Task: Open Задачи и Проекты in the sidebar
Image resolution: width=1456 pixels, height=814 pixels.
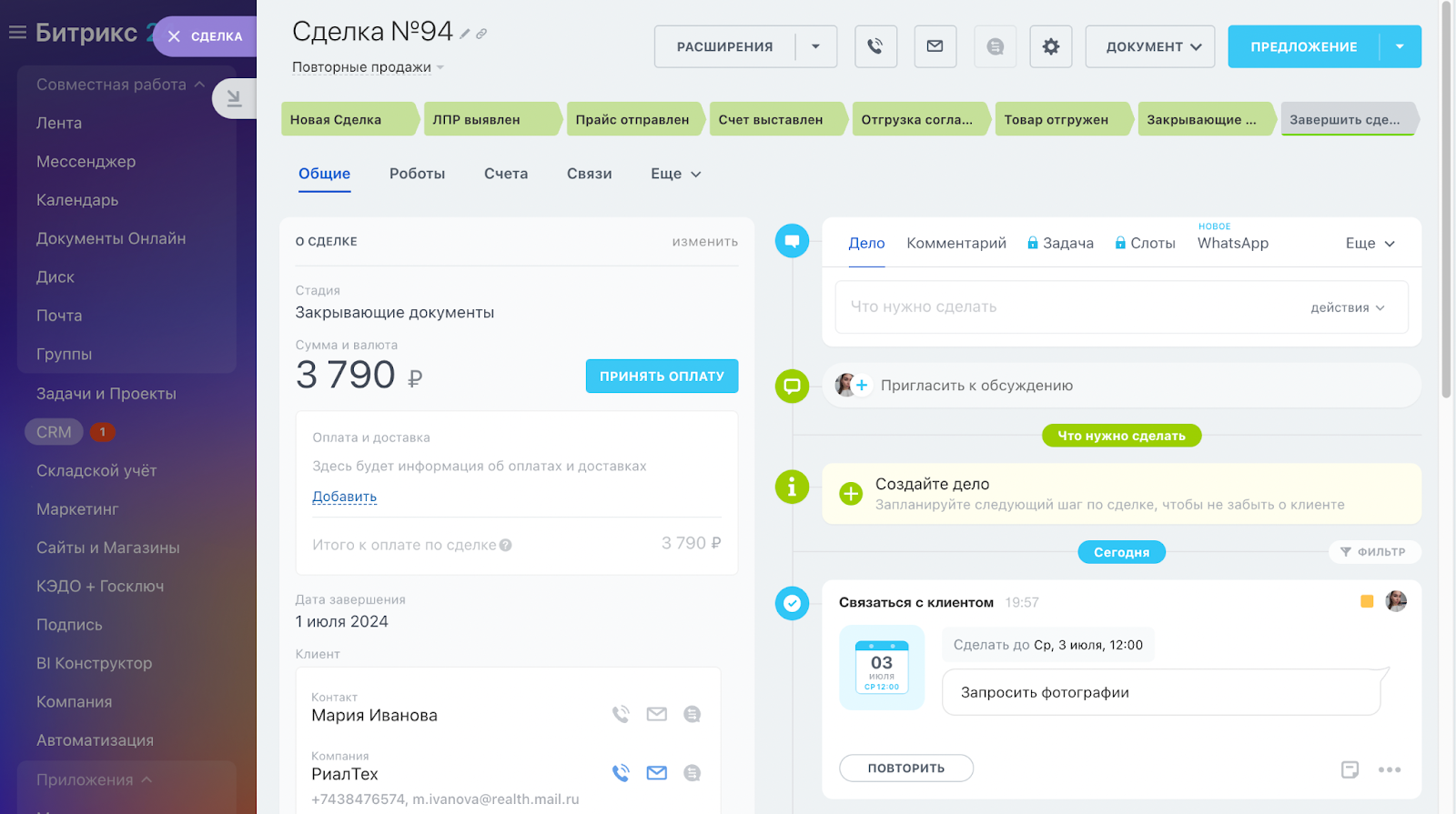Action: (106, 394)
